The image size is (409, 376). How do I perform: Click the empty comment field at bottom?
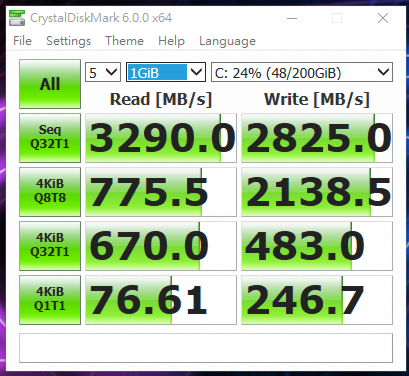click(x=206, y=348)
